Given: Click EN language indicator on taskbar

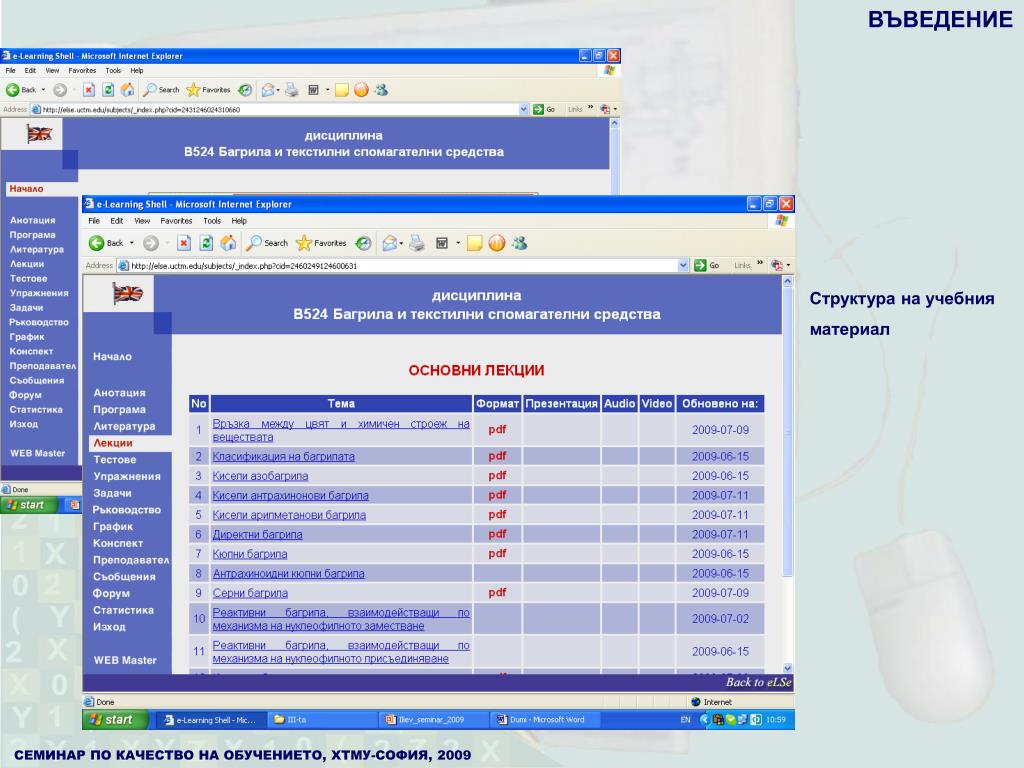Looking at the screenshot, I should click(x=685, y=720).
